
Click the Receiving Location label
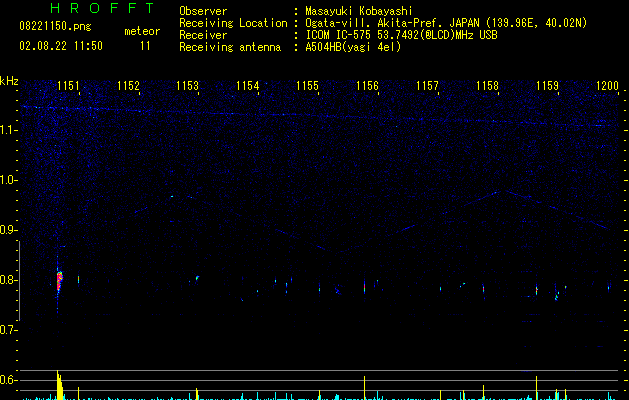pos(233,23)
